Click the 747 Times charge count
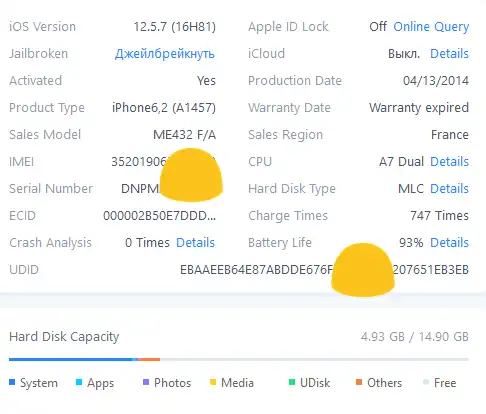Screen dimensions: 486x414 439,216
